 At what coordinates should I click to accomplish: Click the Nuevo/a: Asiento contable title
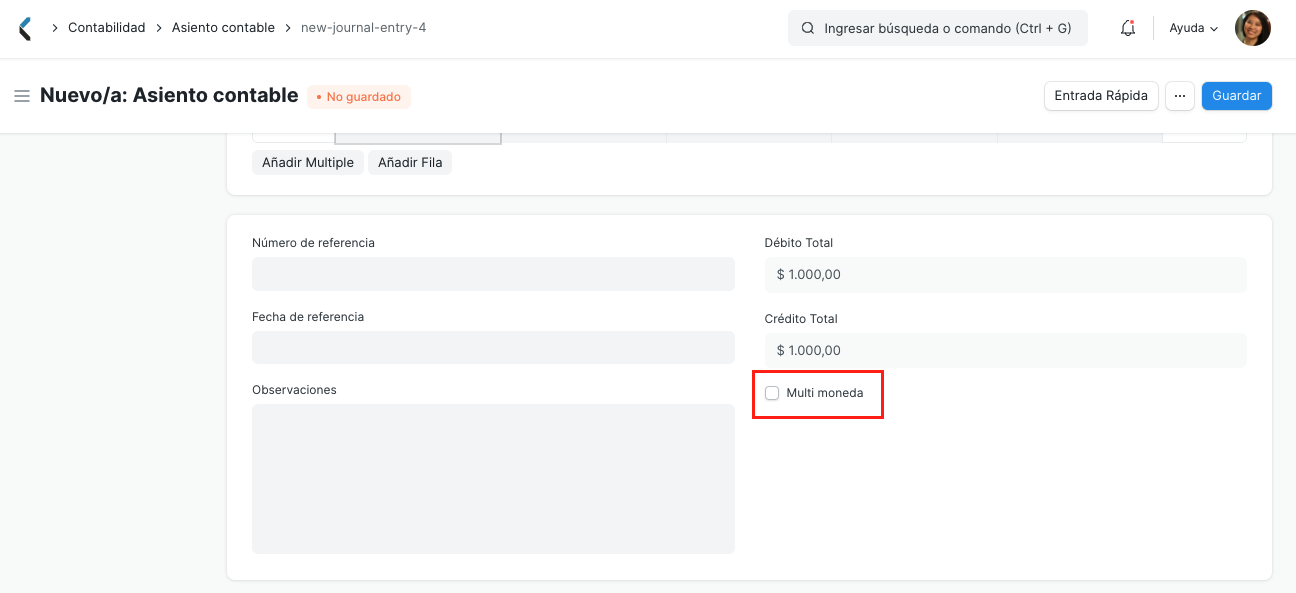click(x=169, y=96)
